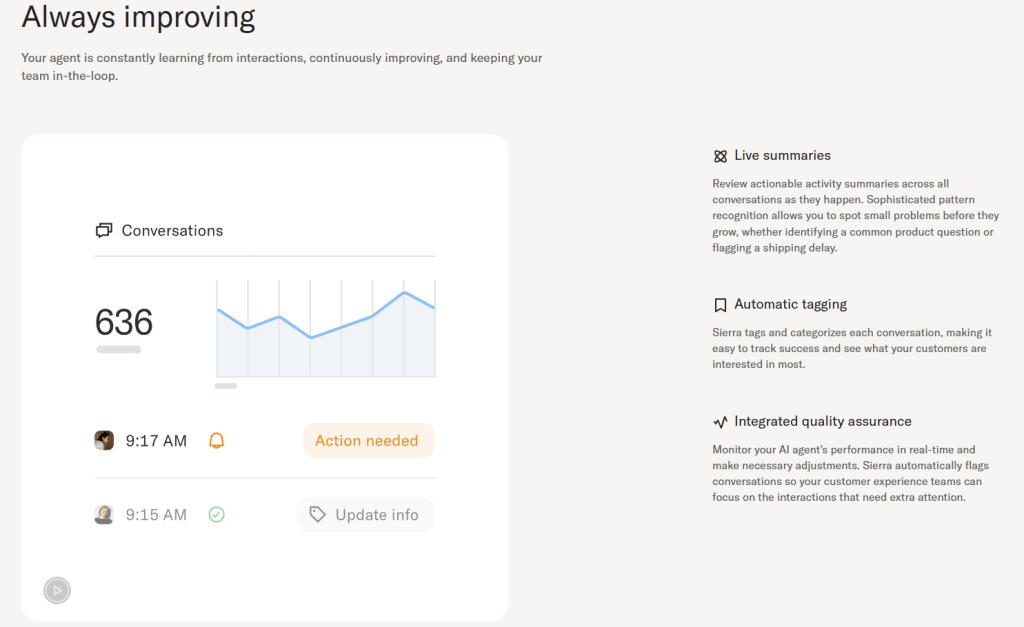Click the Integrated quality assurance pulse icon

(720, 422)
